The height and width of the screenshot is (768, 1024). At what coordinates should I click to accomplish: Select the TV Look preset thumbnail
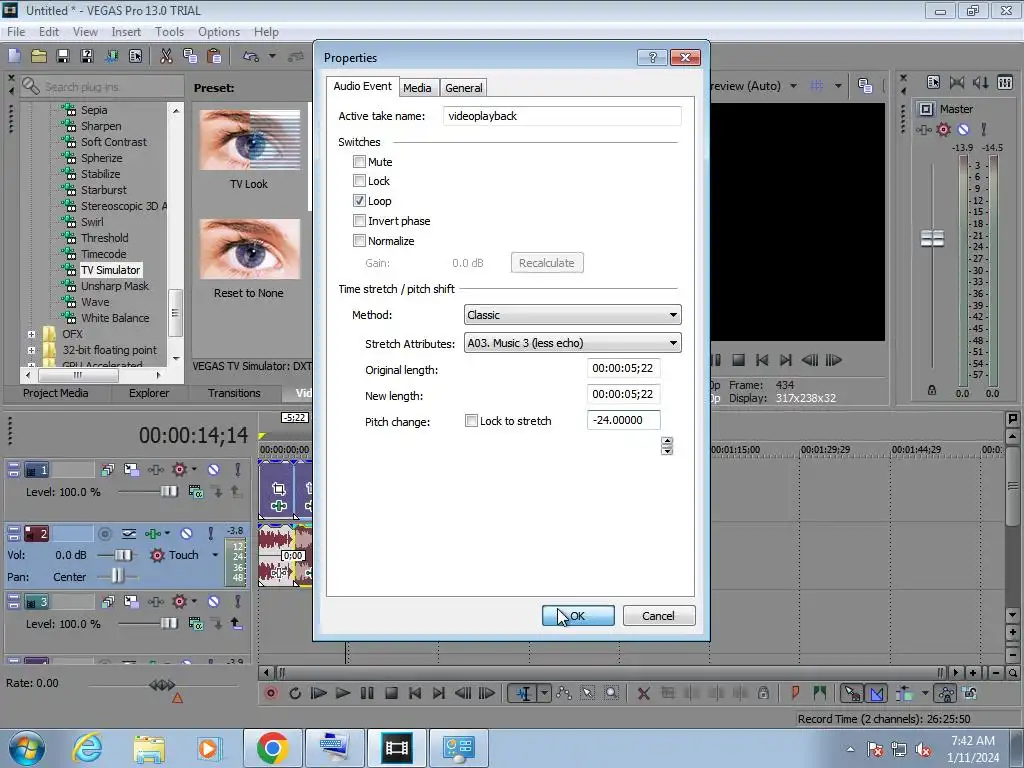[x=249, y=140]
